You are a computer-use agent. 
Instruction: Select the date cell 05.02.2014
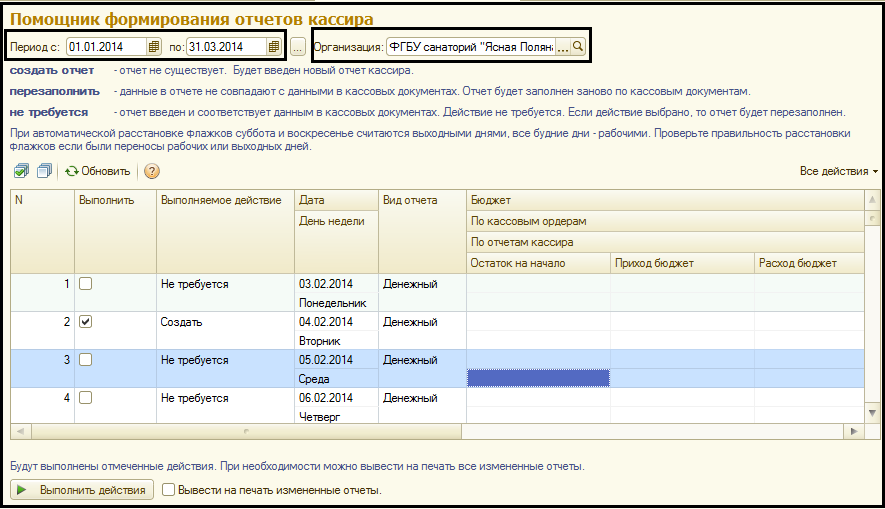tap(336, 359)
